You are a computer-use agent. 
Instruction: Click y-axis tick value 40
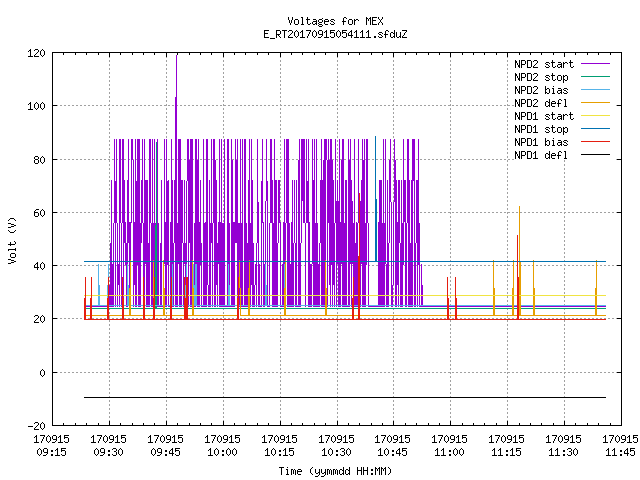39,266
